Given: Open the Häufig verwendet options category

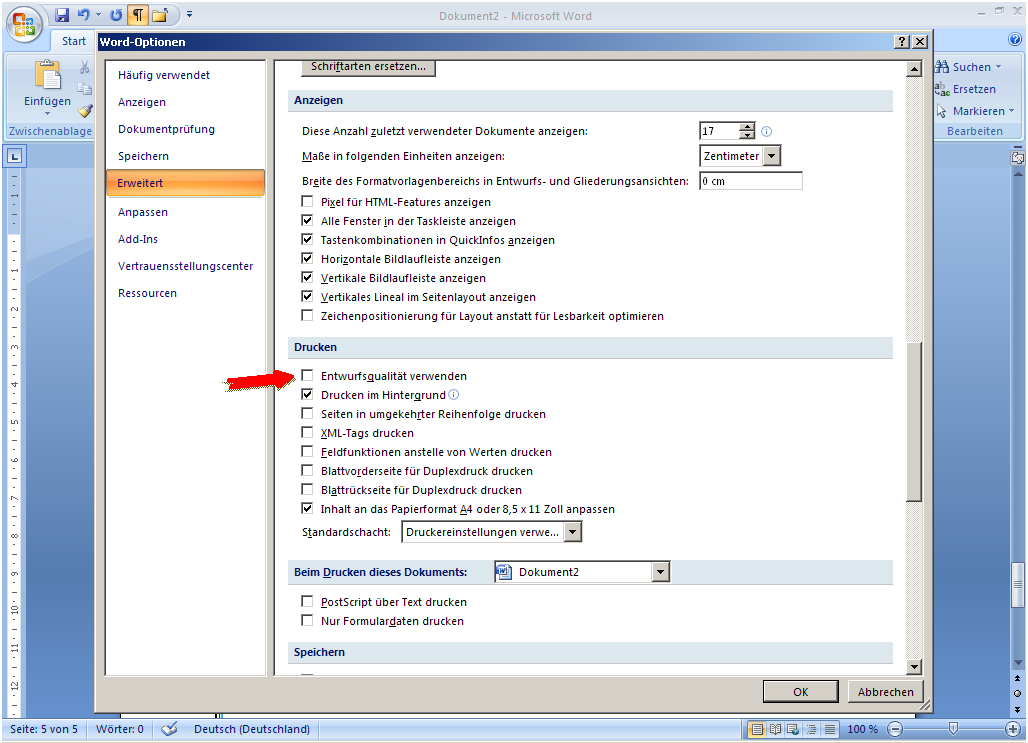Looking at the screenshot, I should point(164,75).
